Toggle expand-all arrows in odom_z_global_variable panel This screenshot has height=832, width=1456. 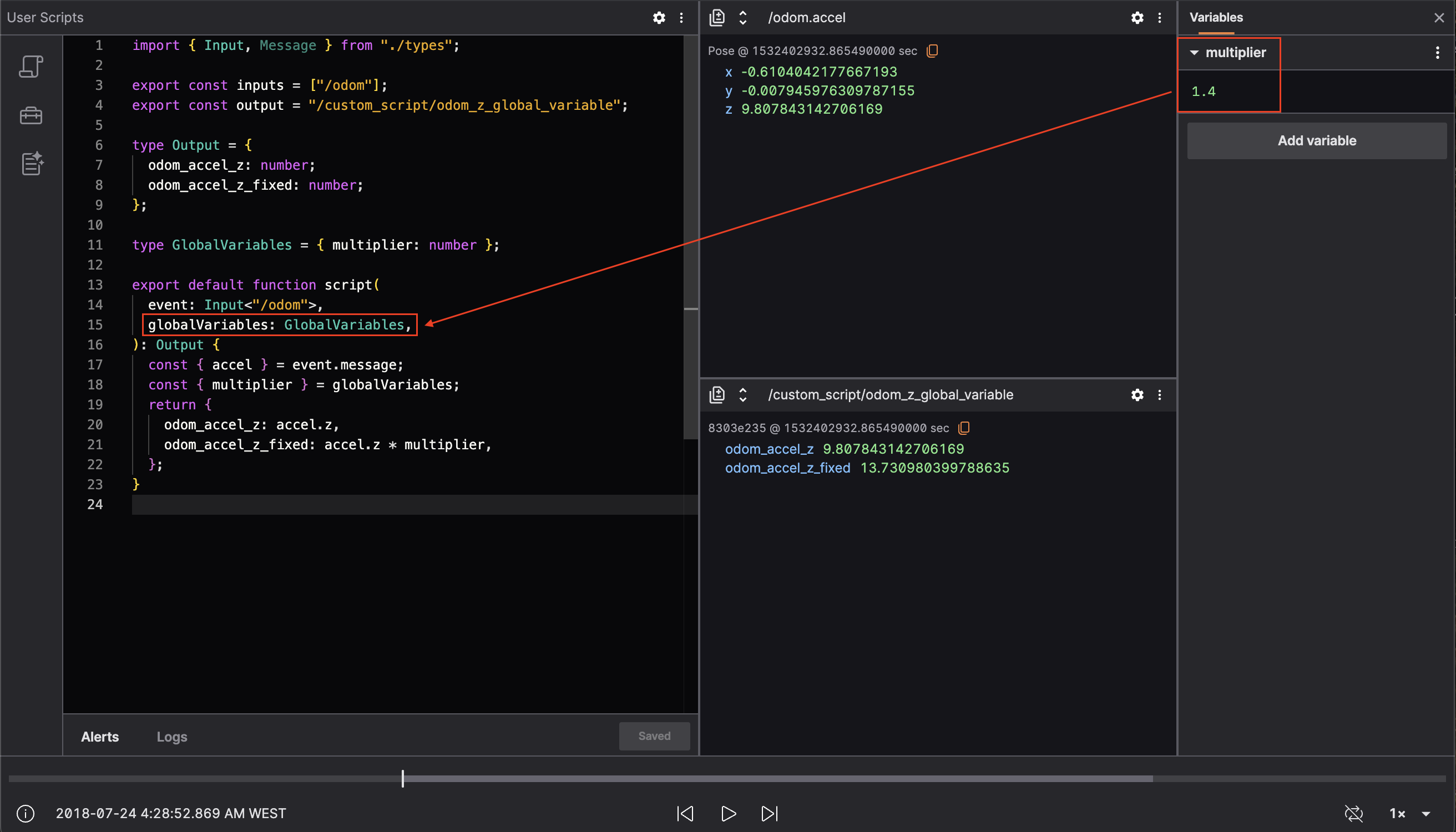pos(742,395)
